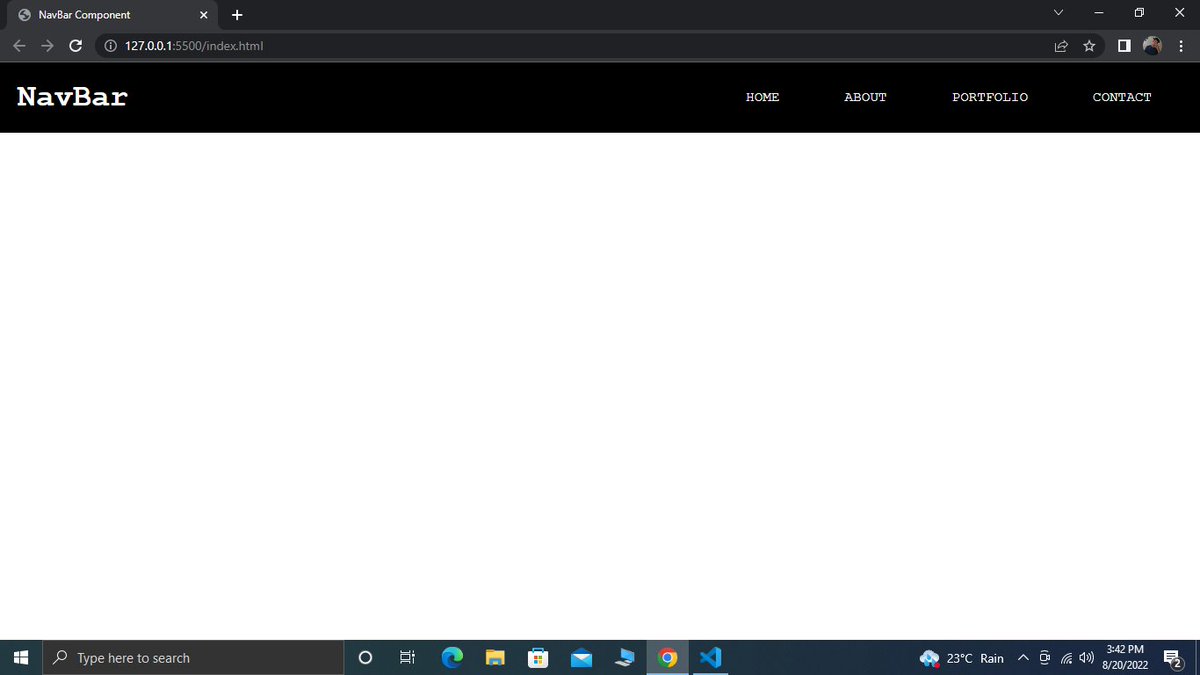The height and width of the screenshot is (675, 1200).
Task: Open the notification center
Action: tap(1173, 658)
